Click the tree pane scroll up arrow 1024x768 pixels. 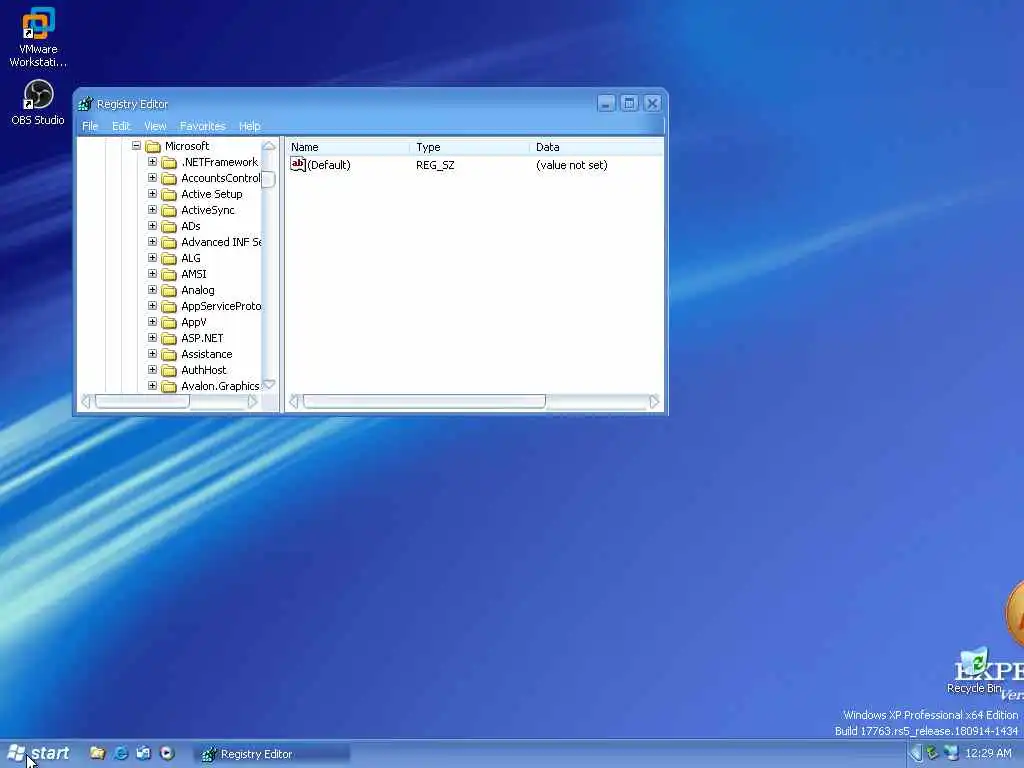(x=268, y=146)
